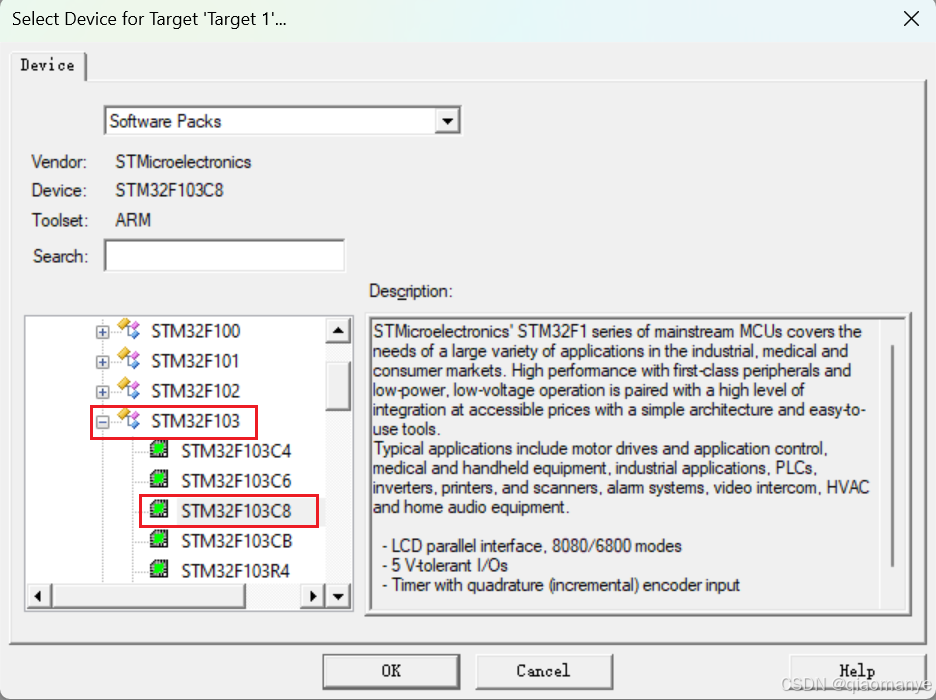Open Help for device selection
Screen dimensions: 936x700
pos(857,671)
